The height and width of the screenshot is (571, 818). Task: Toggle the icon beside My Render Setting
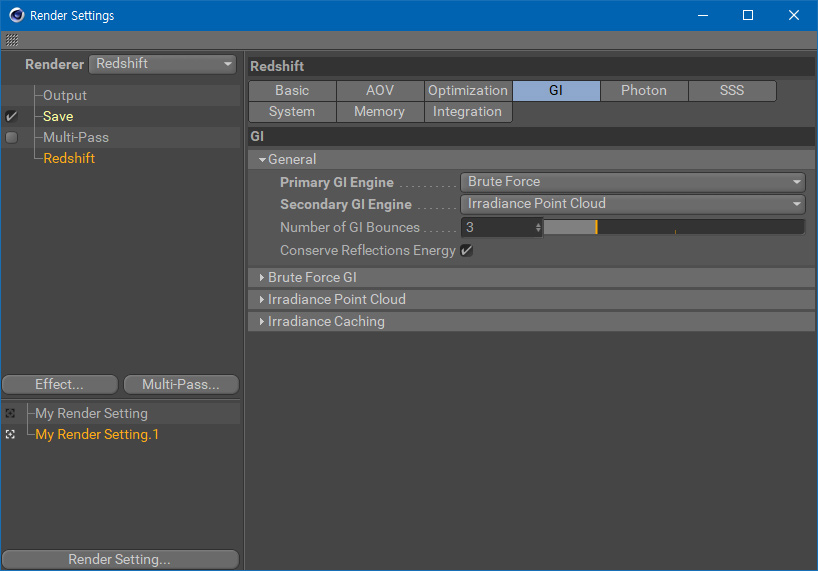point(10,414)
